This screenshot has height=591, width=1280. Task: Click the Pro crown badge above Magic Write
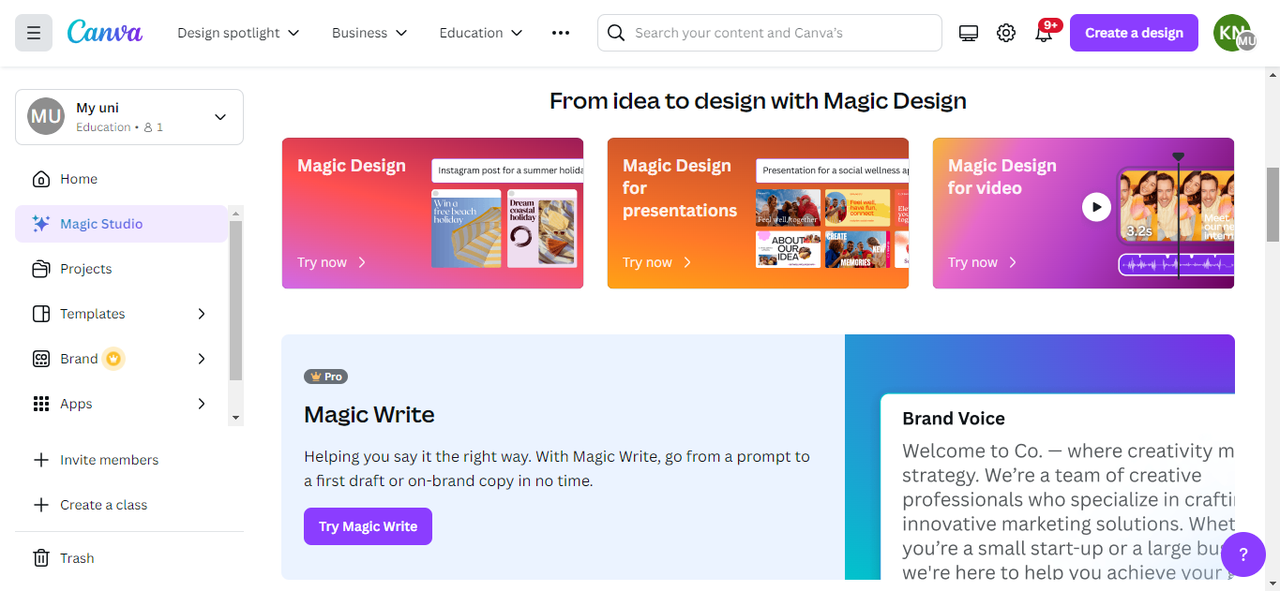(326, 377)
